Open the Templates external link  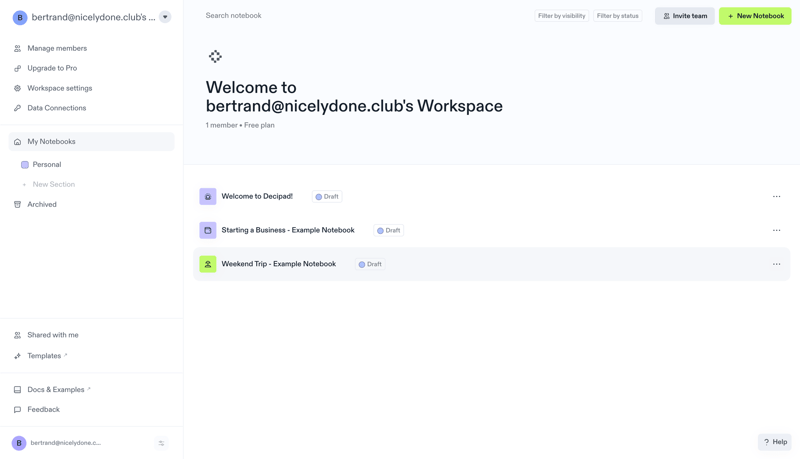[x=47, y=356]
